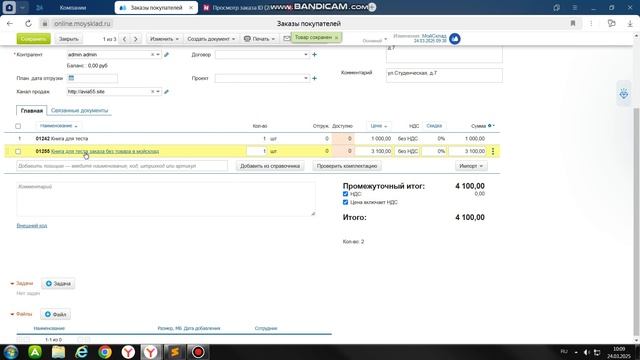The width and height of the screenshot is (640, 360).
Task: Toggle the НДС checkbox
Action: (345, 194)
